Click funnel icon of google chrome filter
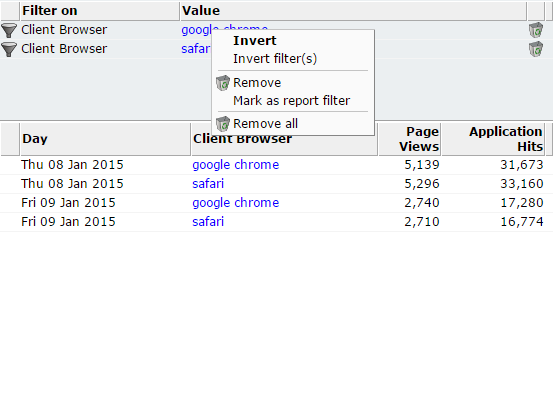The height and width of the screenshot is (401, 553). click(9, 30)
